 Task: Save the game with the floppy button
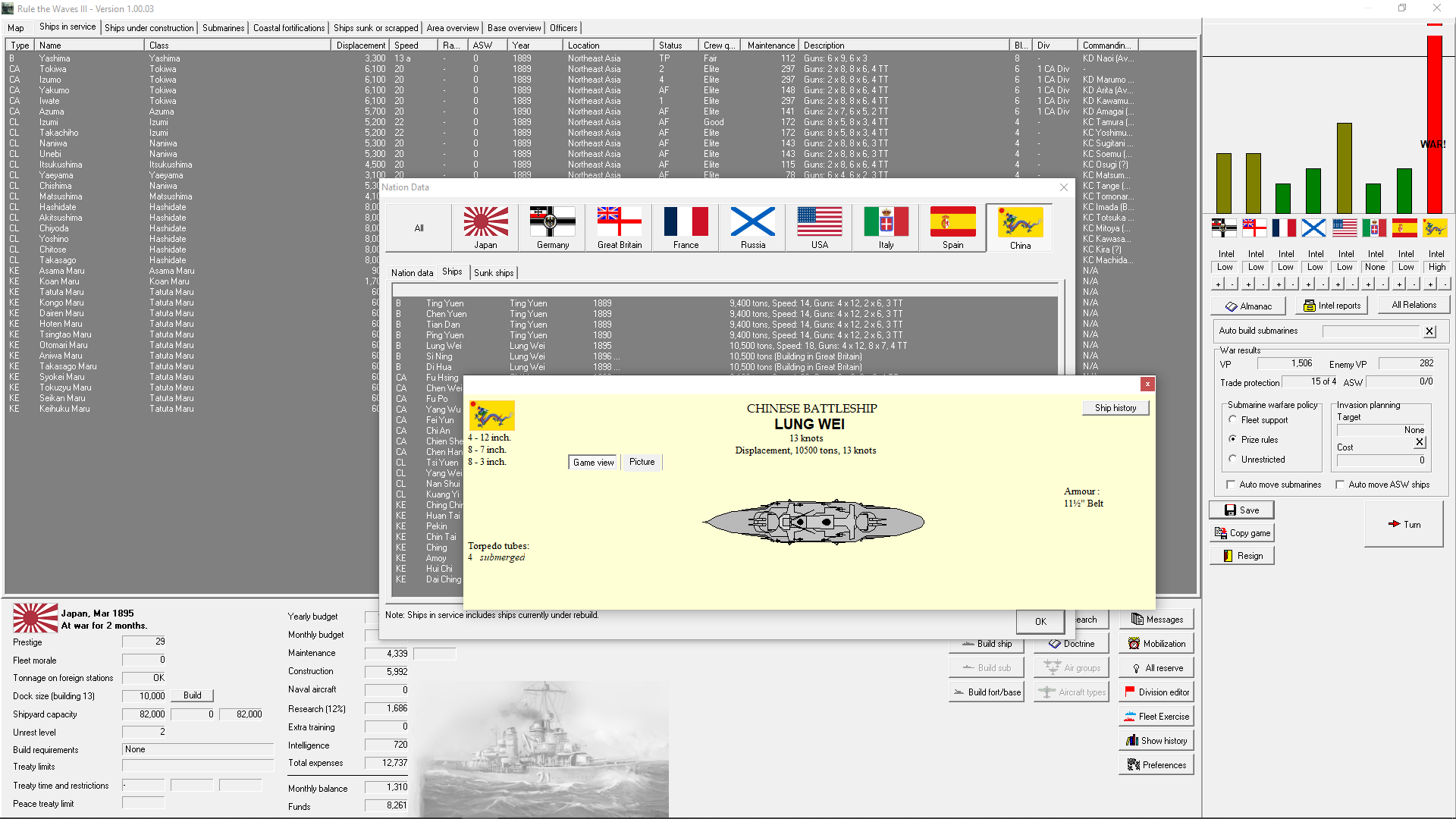(1241, 510)
